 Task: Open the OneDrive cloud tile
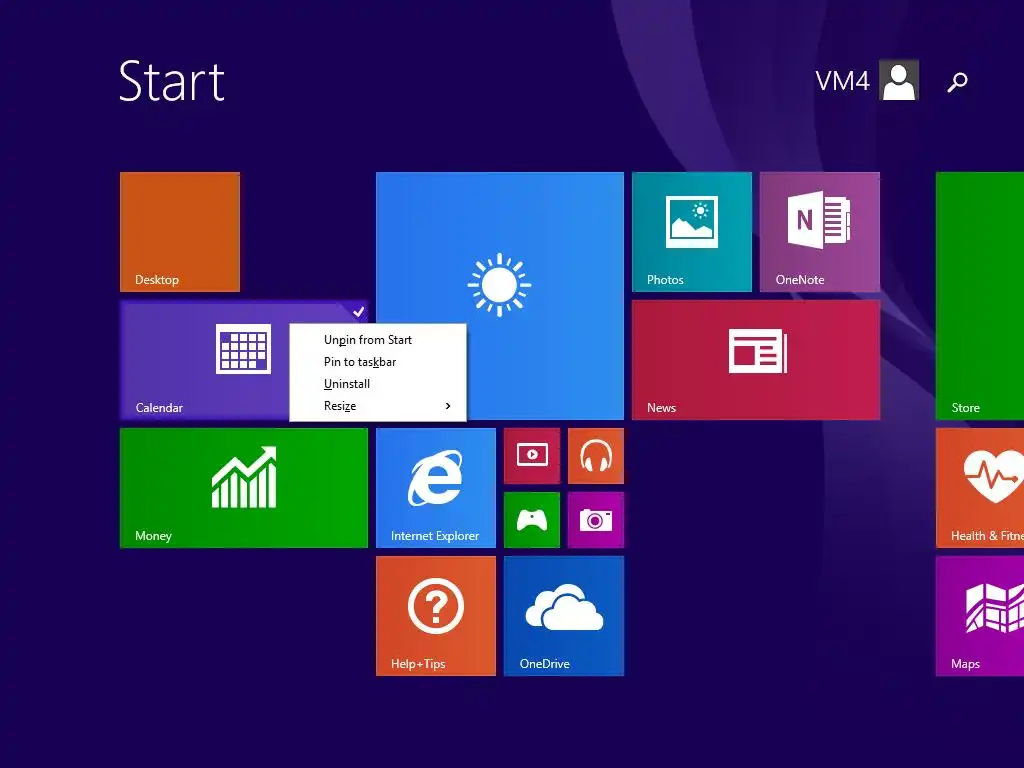(x=564, y=616)
